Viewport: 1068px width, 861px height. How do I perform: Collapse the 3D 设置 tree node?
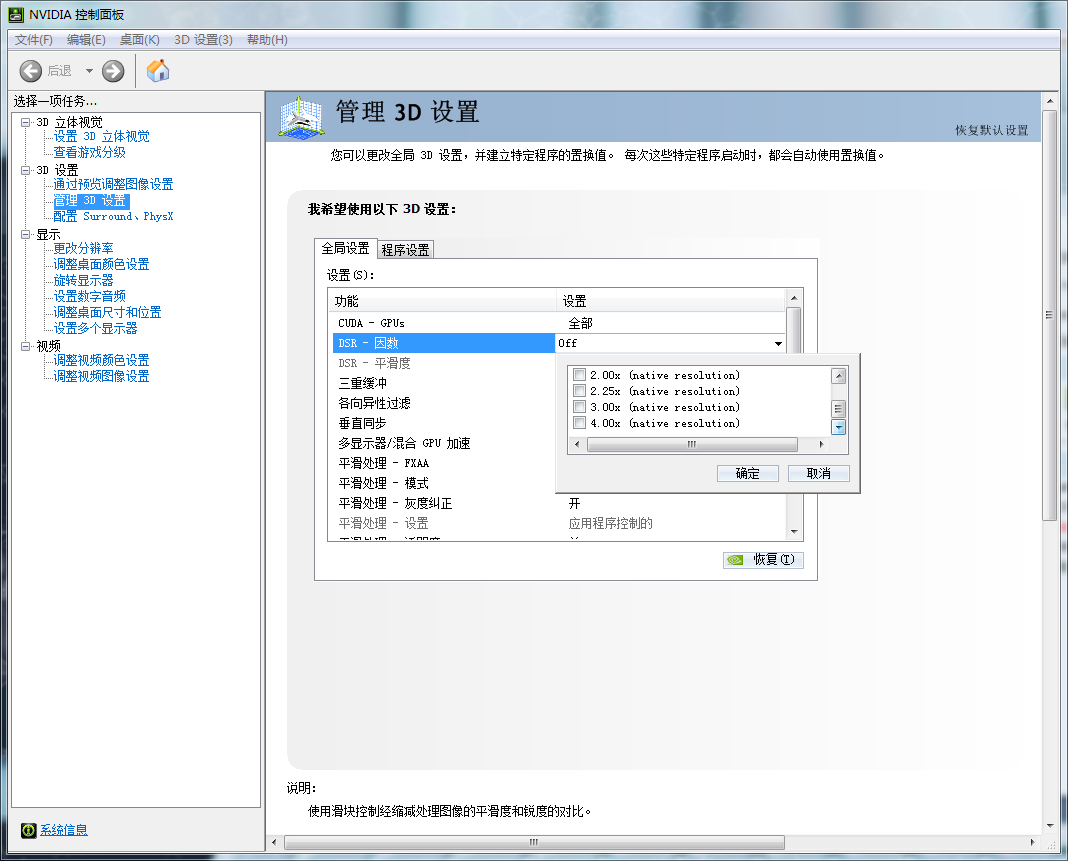pos(26,170)
